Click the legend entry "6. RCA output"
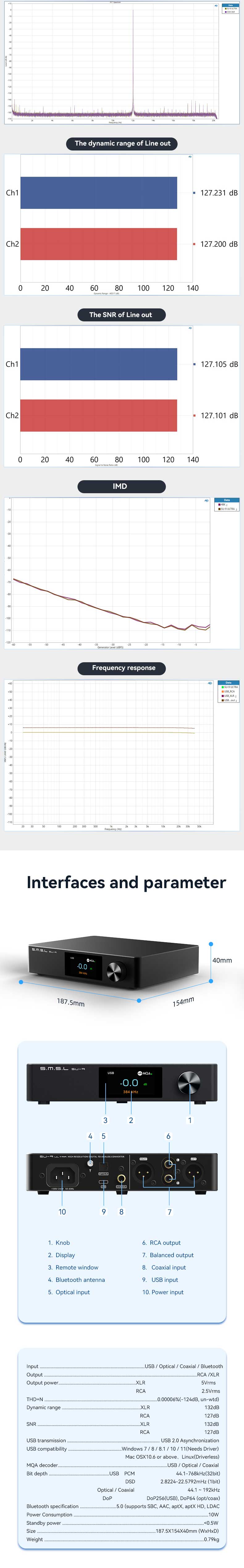Screen dimensions: 244x1568 (x=161, y=1243)
